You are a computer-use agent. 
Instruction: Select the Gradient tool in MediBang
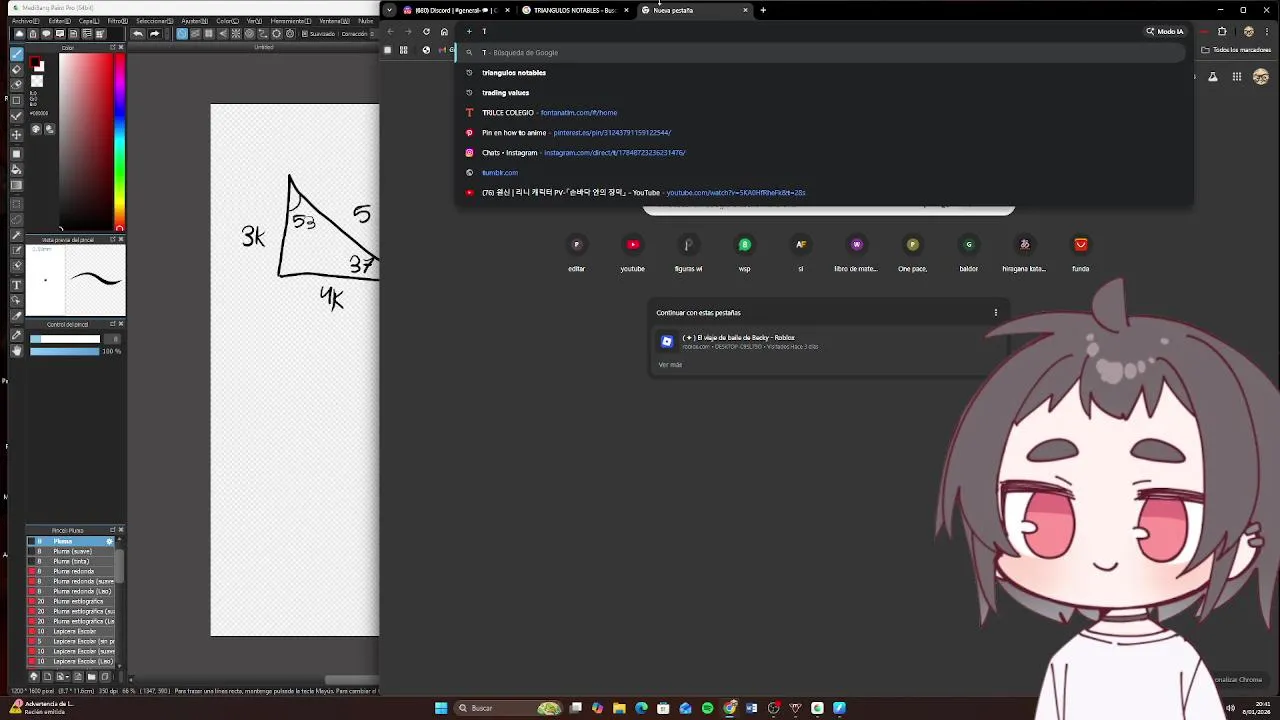[x=17, y=185]
